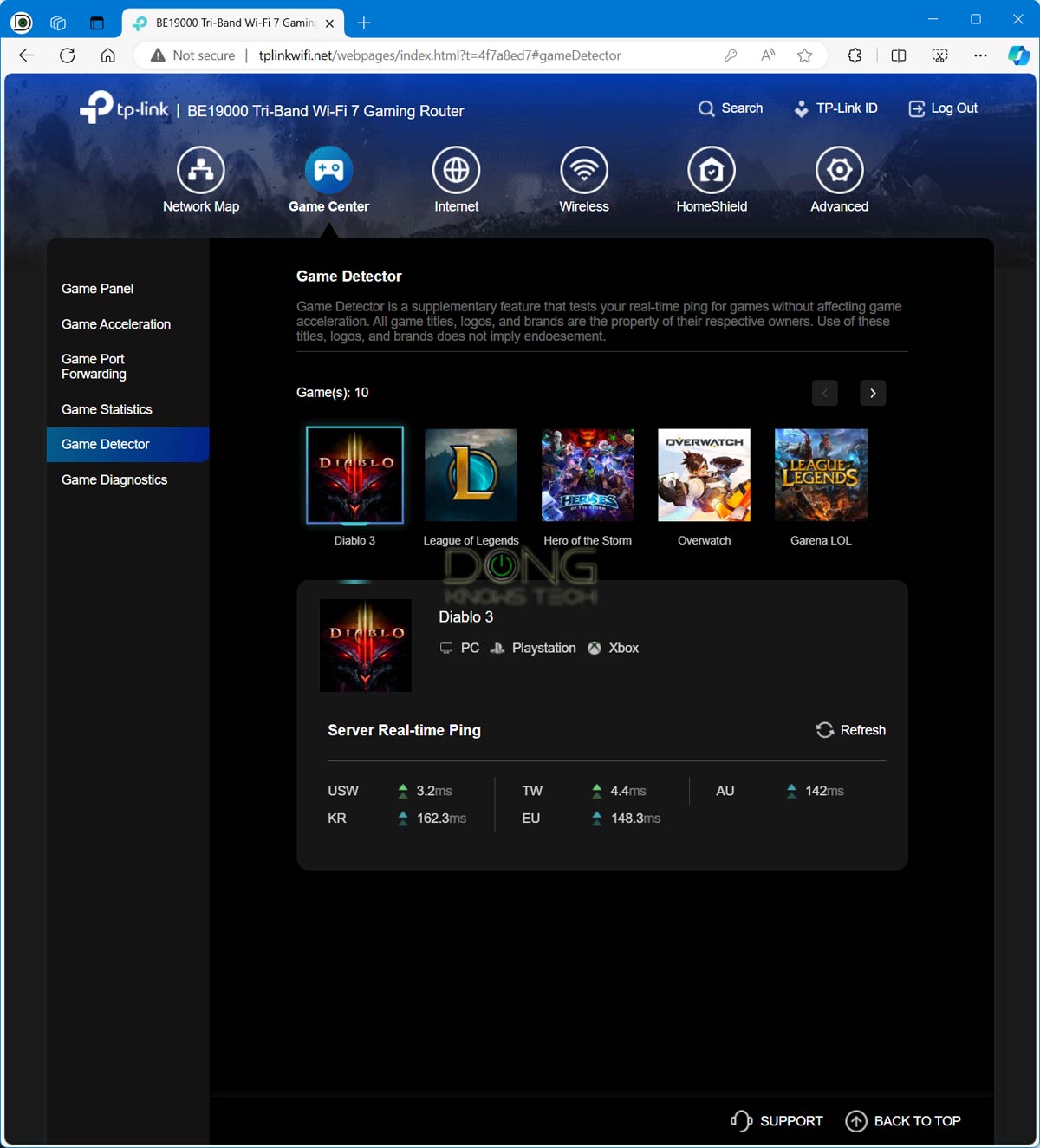
Task: Close the BE19000 Tri-Band tab
Action: (329, 23)
